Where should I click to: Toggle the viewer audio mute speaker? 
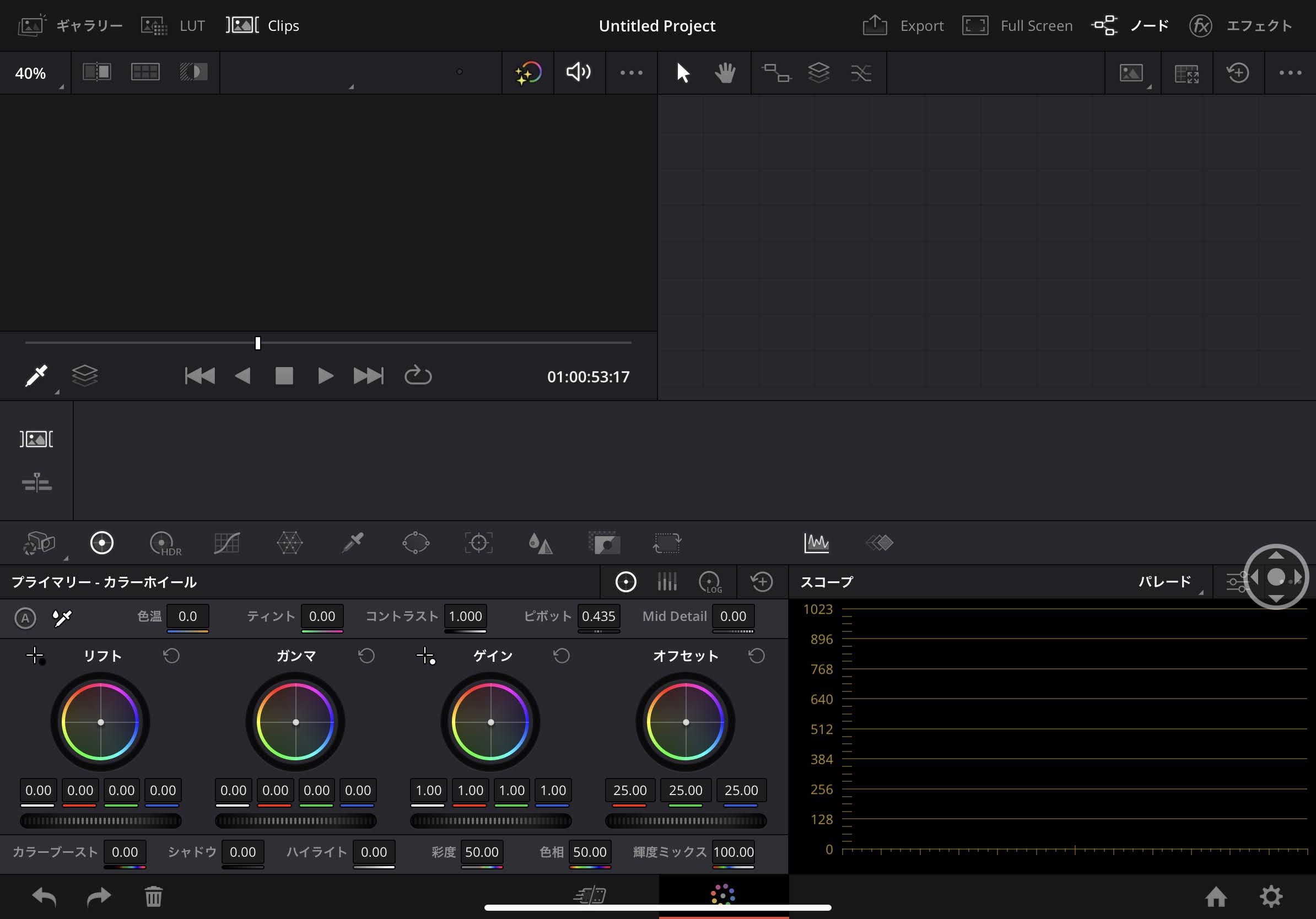point(579,72)
